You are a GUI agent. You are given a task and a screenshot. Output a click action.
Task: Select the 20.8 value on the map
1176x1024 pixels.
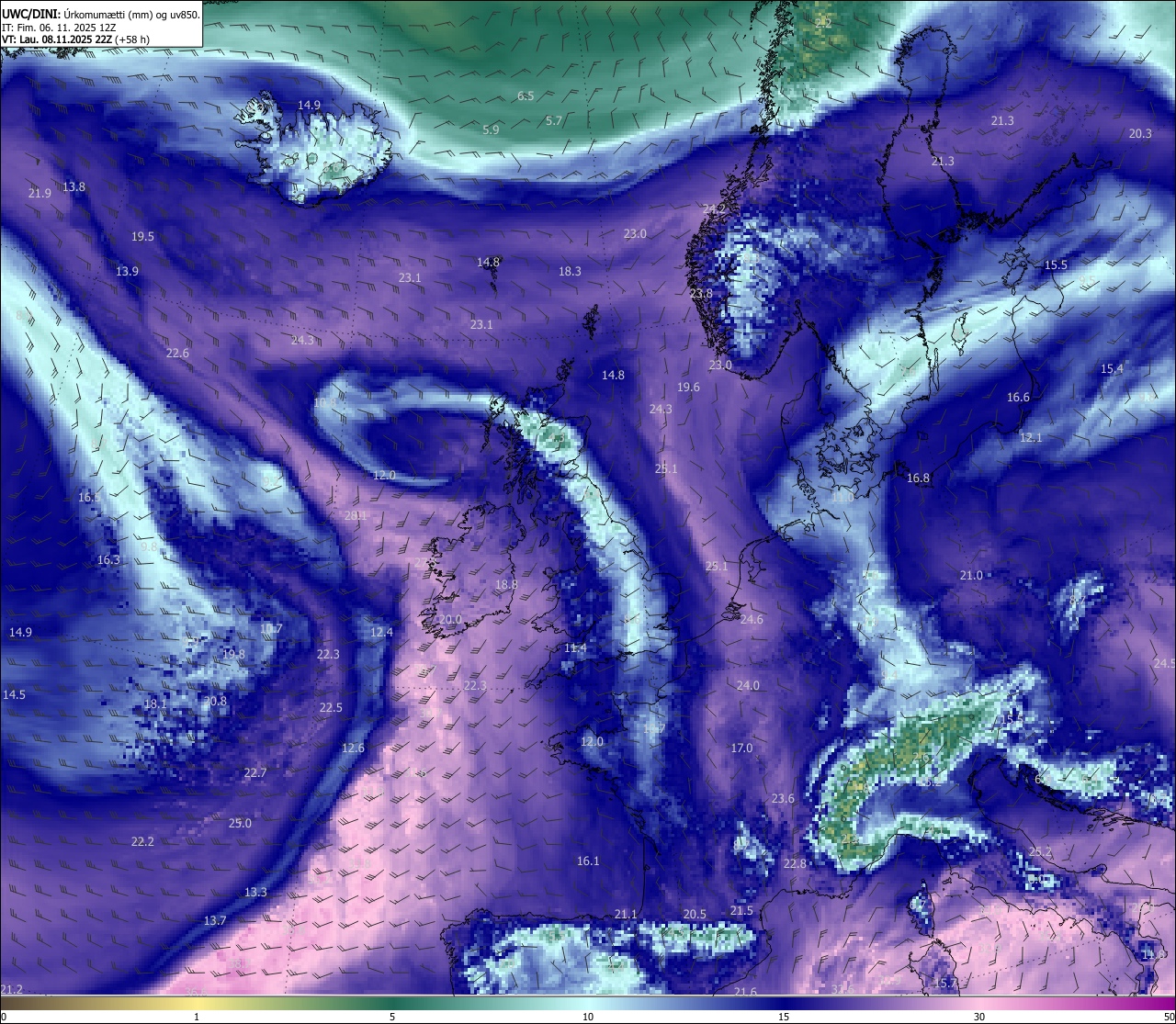[215, 702]
